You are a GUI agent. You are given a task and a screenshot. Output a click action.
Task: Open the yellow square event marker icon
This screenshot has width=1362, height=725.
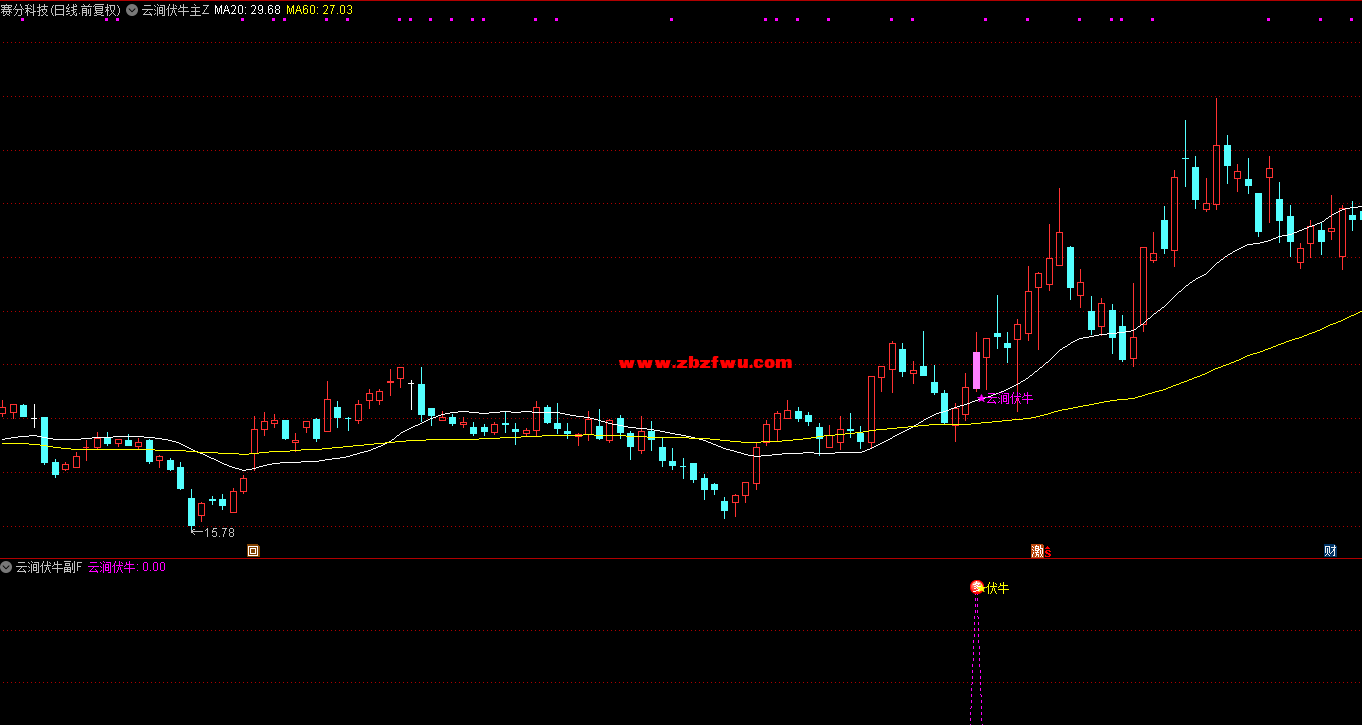[x=253, y=550]
